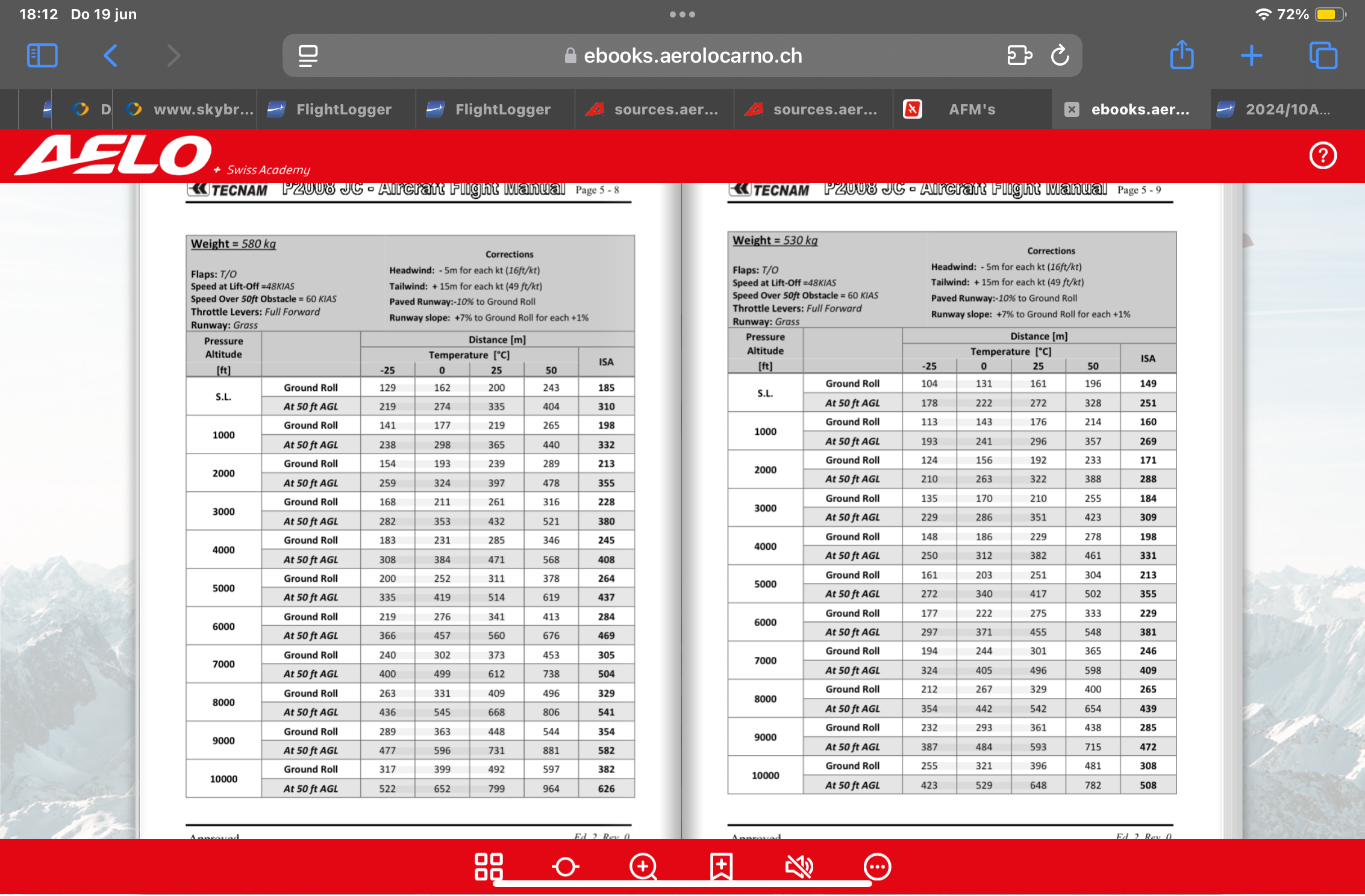Toggle the muted sound icon
This screenshot has width=1365, height=896.
pyautogui.click(x=799, y=866)
